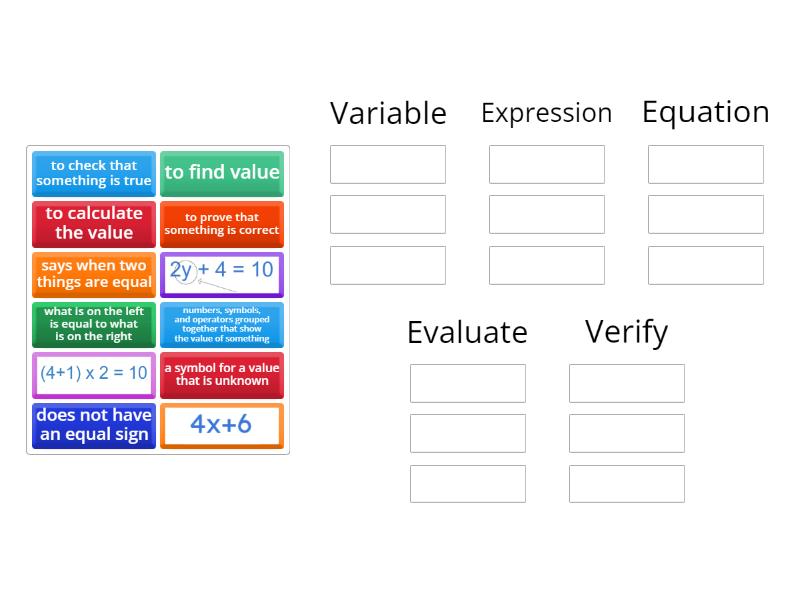Pick the 'numbers, symbols, and operators' tile

click(x=222, y=324)
